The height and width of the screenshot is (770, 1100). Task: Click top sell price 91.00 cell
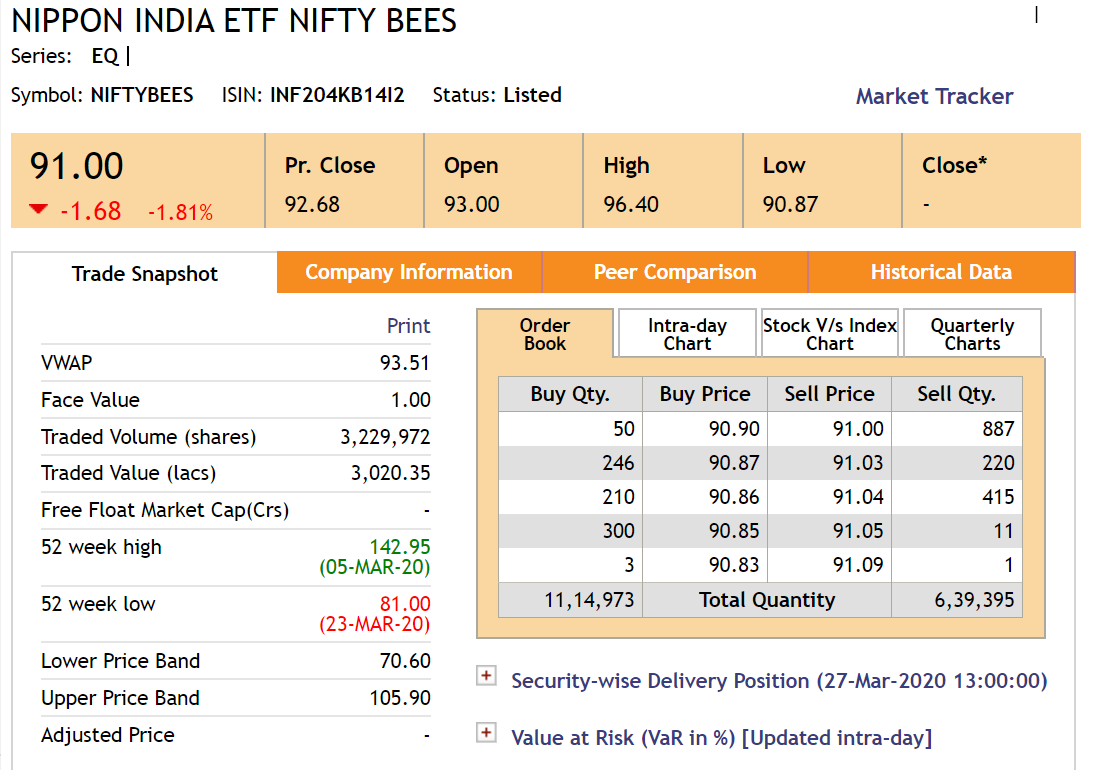tap(858, 429)
